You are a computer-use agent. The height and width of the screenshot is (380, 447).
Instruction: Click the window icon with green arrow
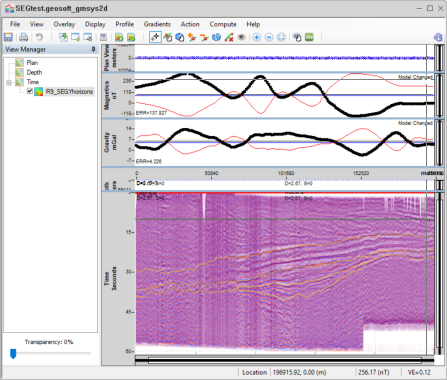point(63,37)
